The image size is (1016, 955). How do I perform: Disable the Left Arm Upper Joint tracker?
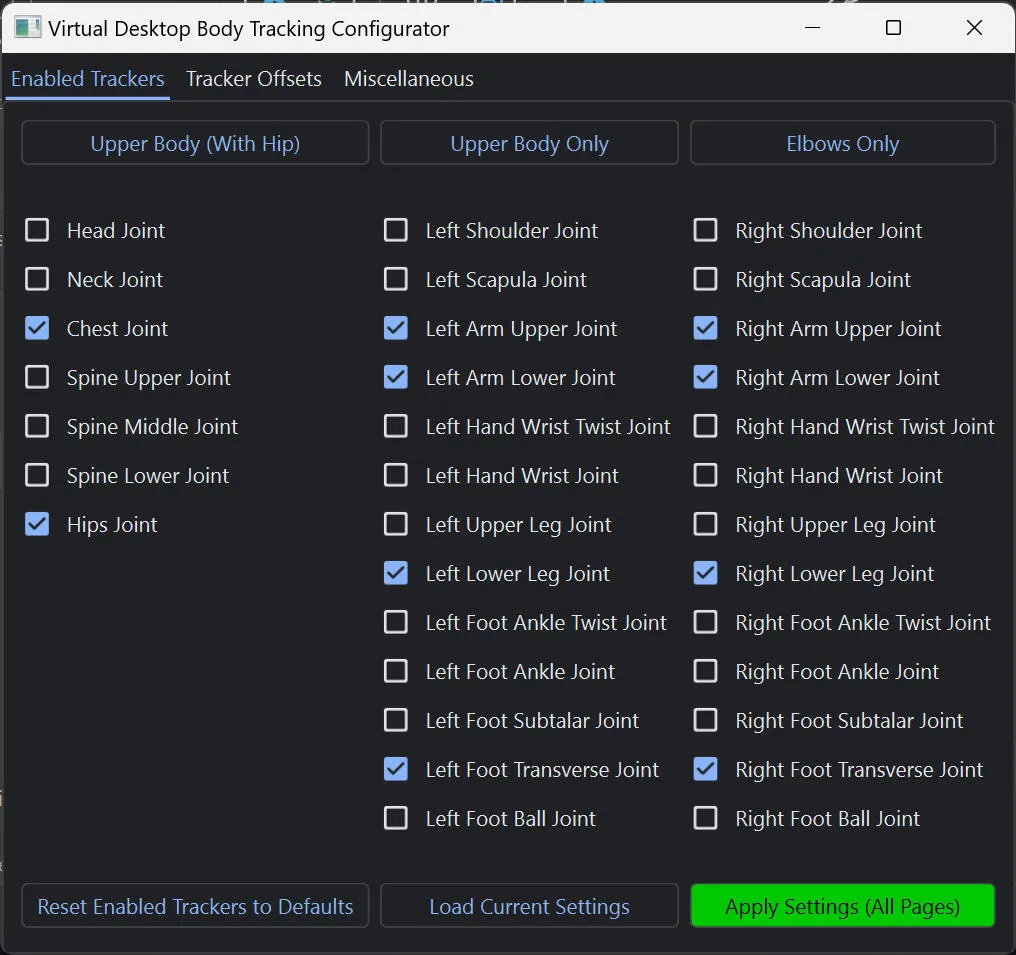(396, 328)
